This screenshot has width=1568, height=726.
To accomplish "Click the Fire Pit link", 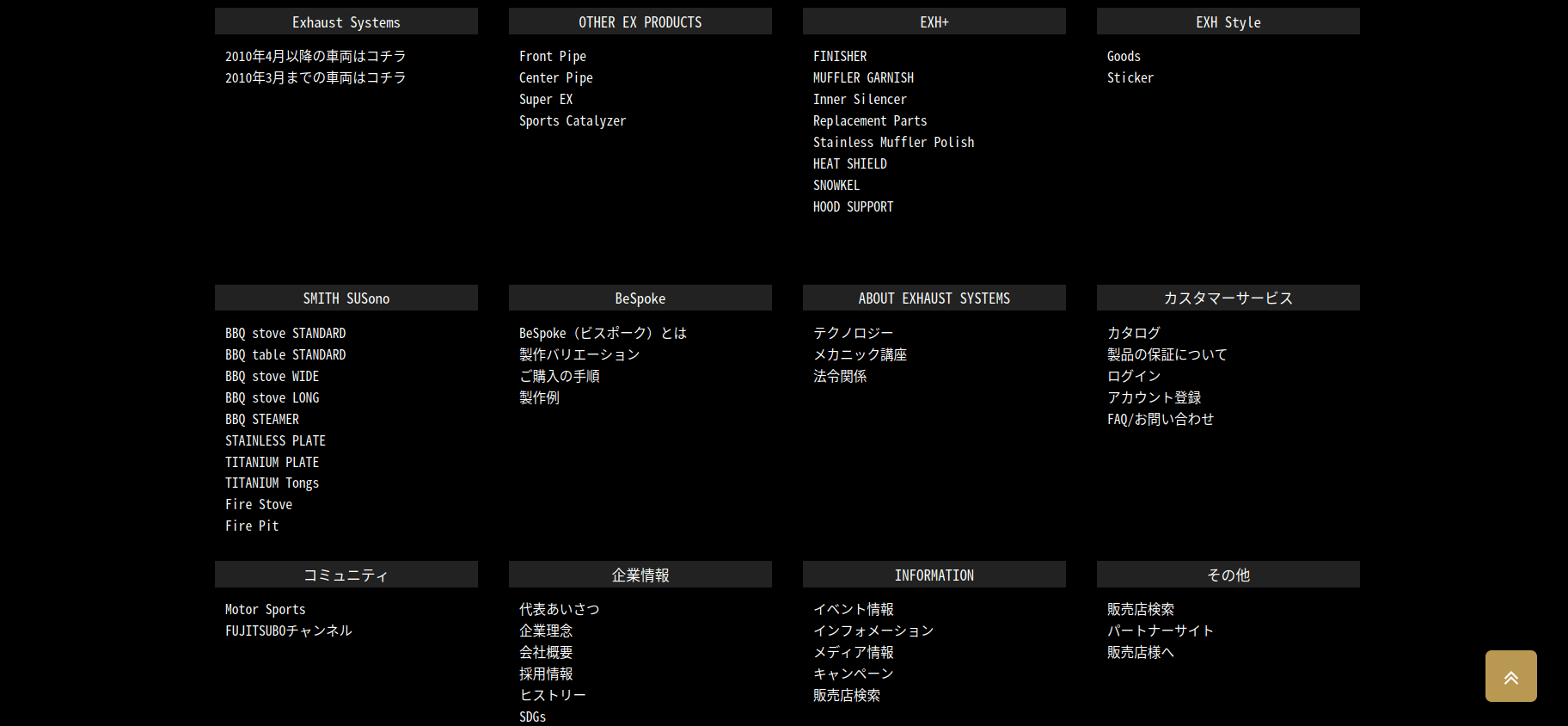I will [x=252, y=526].
